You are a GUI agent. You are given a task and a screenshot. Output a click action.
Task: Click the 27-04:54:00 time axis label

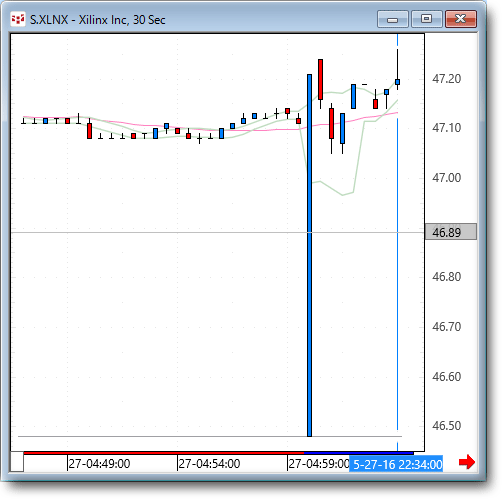(209, 464)
